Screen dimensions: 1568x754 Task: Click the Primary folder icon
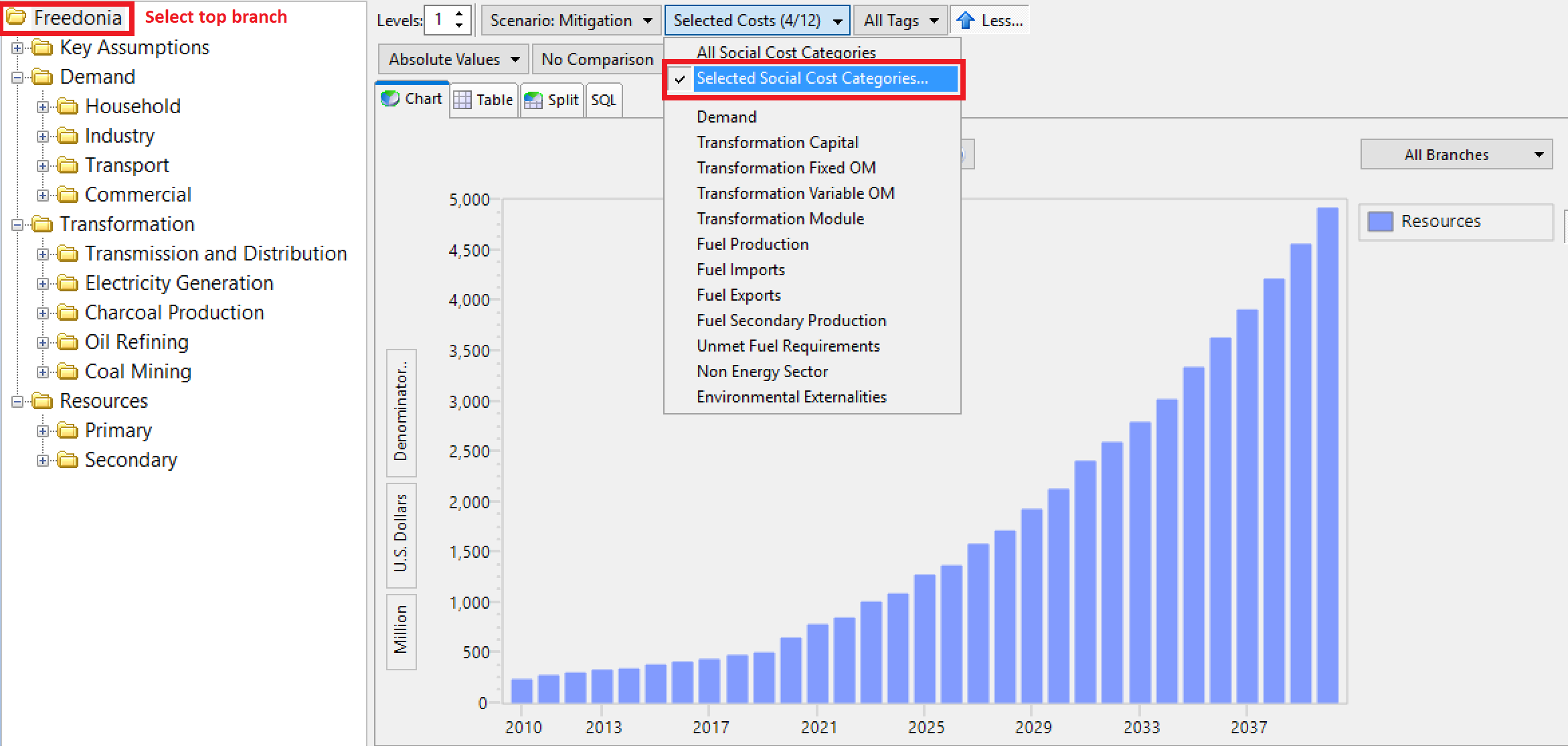tap(68, 431)
